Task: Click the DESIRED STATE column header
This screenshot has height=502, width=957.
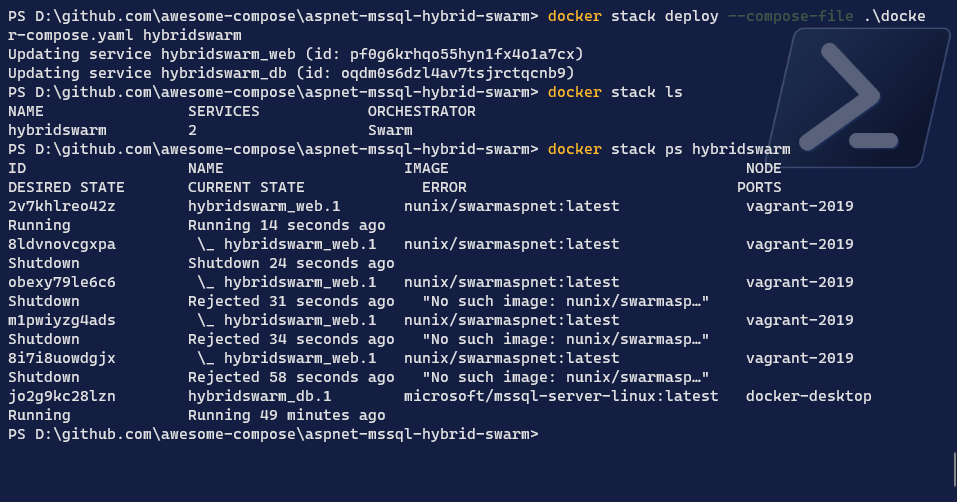Action: pyautogui.click(x=66, y=187)
